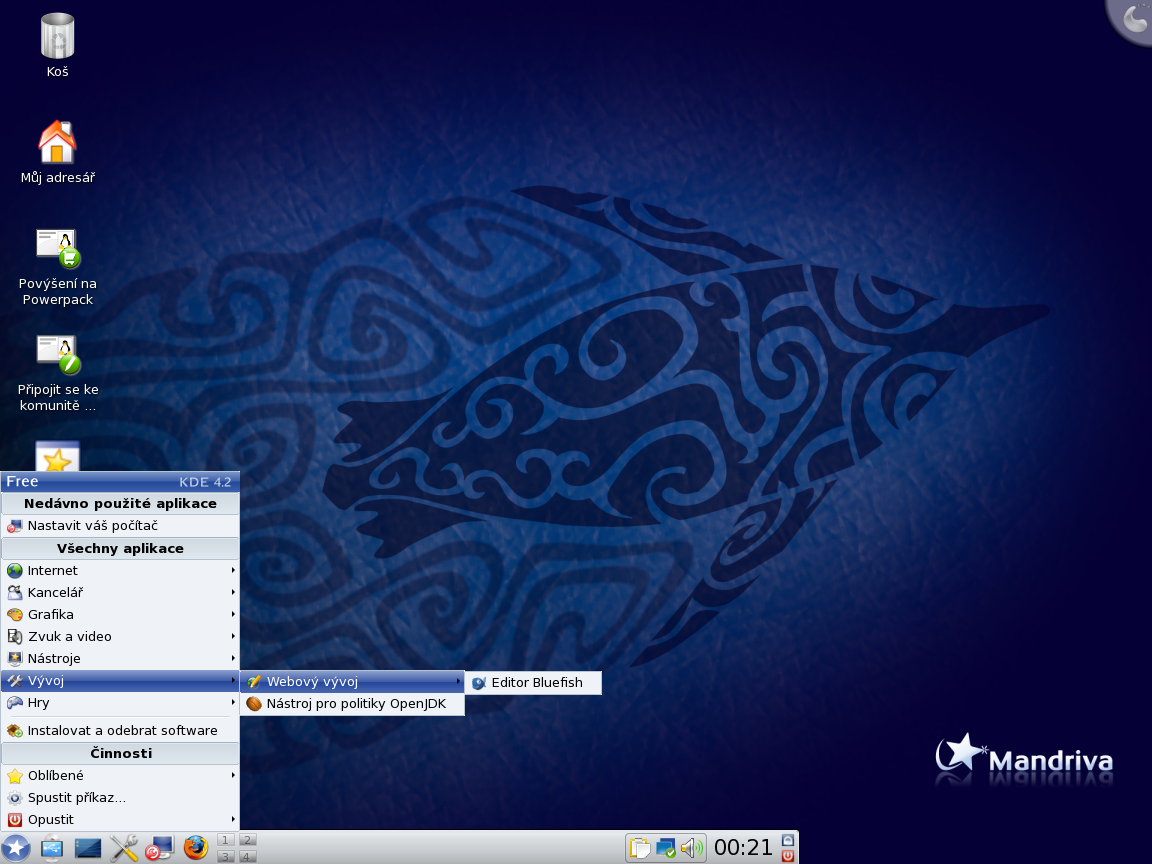Expand the arrow beside Nástroje
The image size is (1152, 864).
(233, 658)
